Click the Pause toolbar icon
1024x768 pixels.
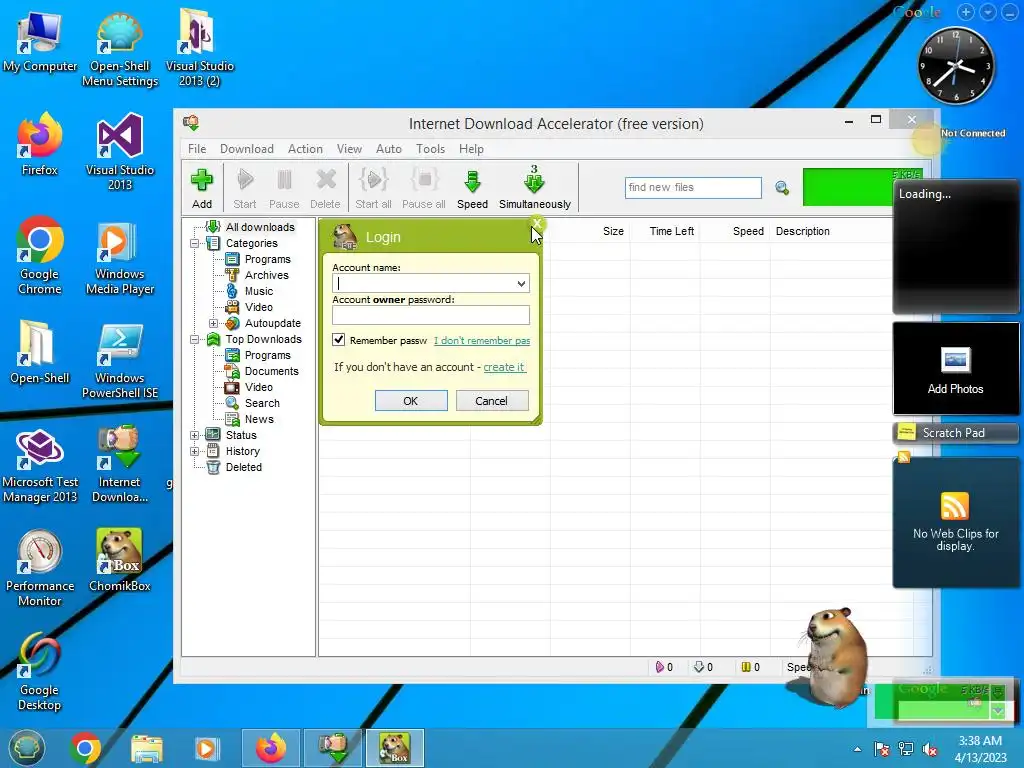(x=284, y=188)
